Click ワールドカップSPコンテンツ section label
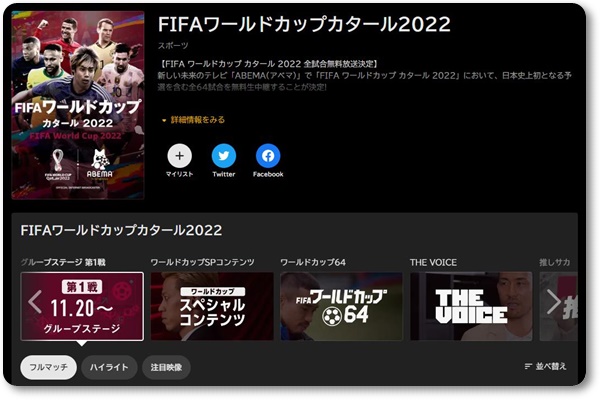 tap(202, 262)
